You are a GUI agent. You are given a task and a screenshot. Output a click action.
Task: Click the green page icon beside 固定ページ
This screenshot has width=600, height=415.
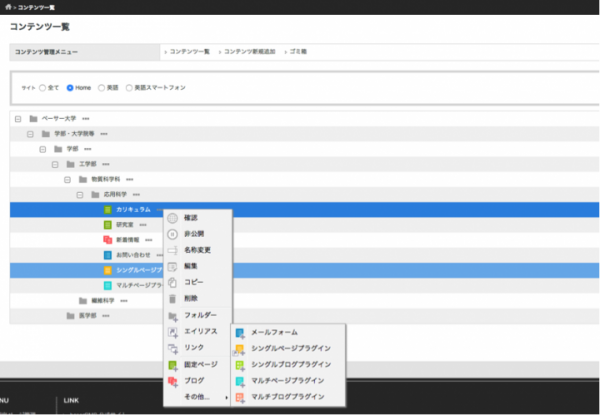coord(173,365)
